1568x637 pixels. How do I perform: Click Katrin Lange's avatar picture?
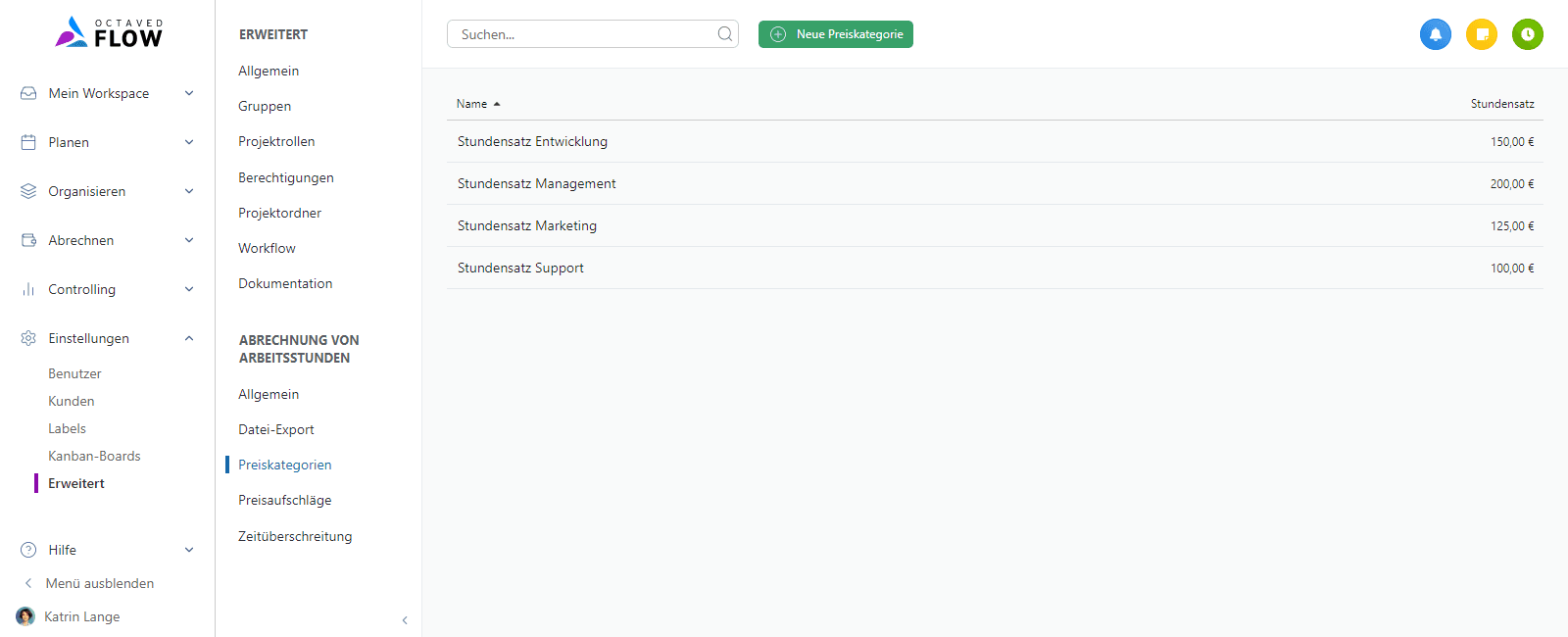click(x=25, y=616)
